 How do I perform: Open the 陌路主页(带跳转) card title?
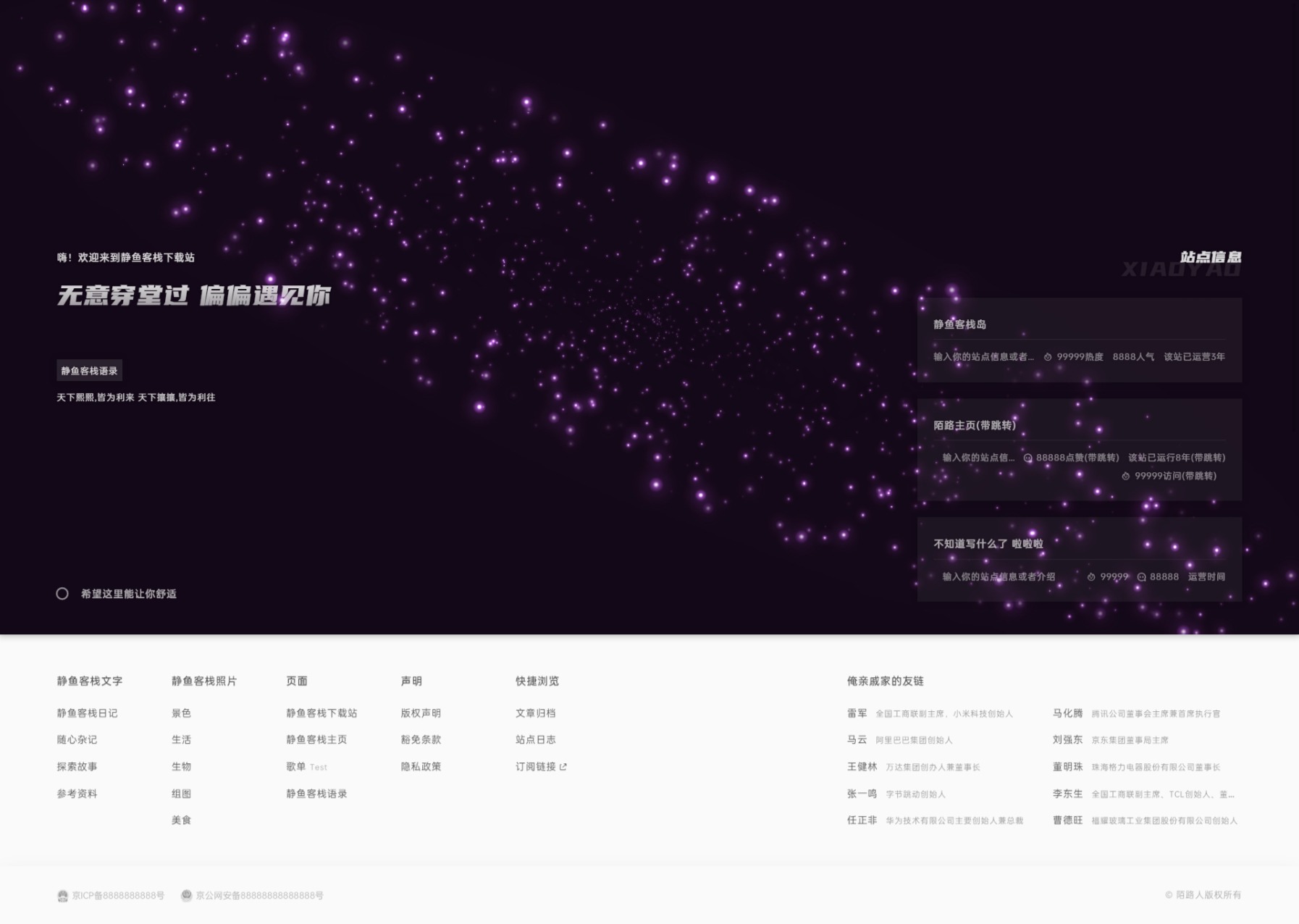(975, 425)
